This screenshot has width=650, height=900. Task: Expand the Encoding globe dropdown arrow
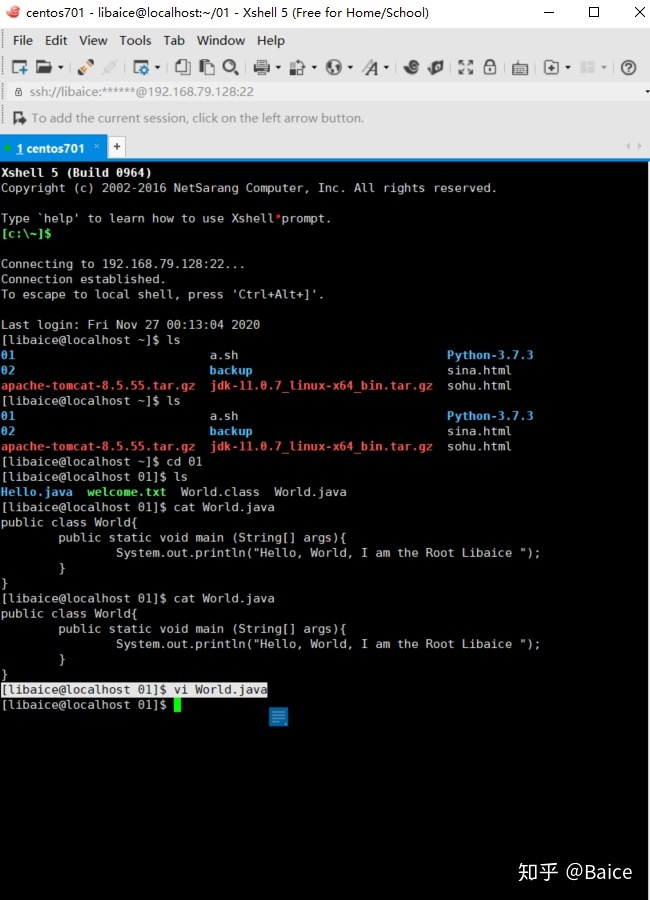(350, 68)
